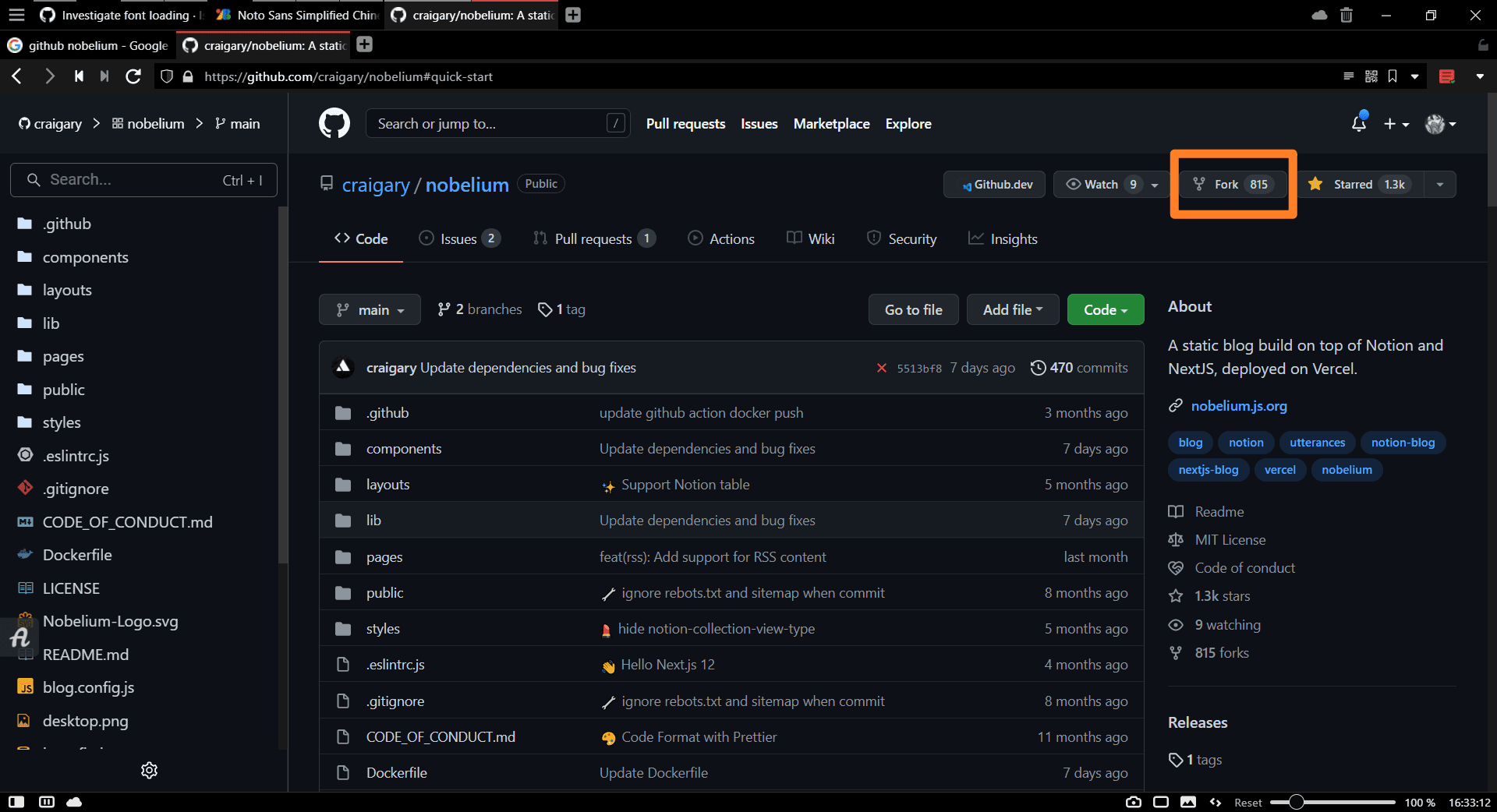Bookmark this page icon

coord(1393,76)
